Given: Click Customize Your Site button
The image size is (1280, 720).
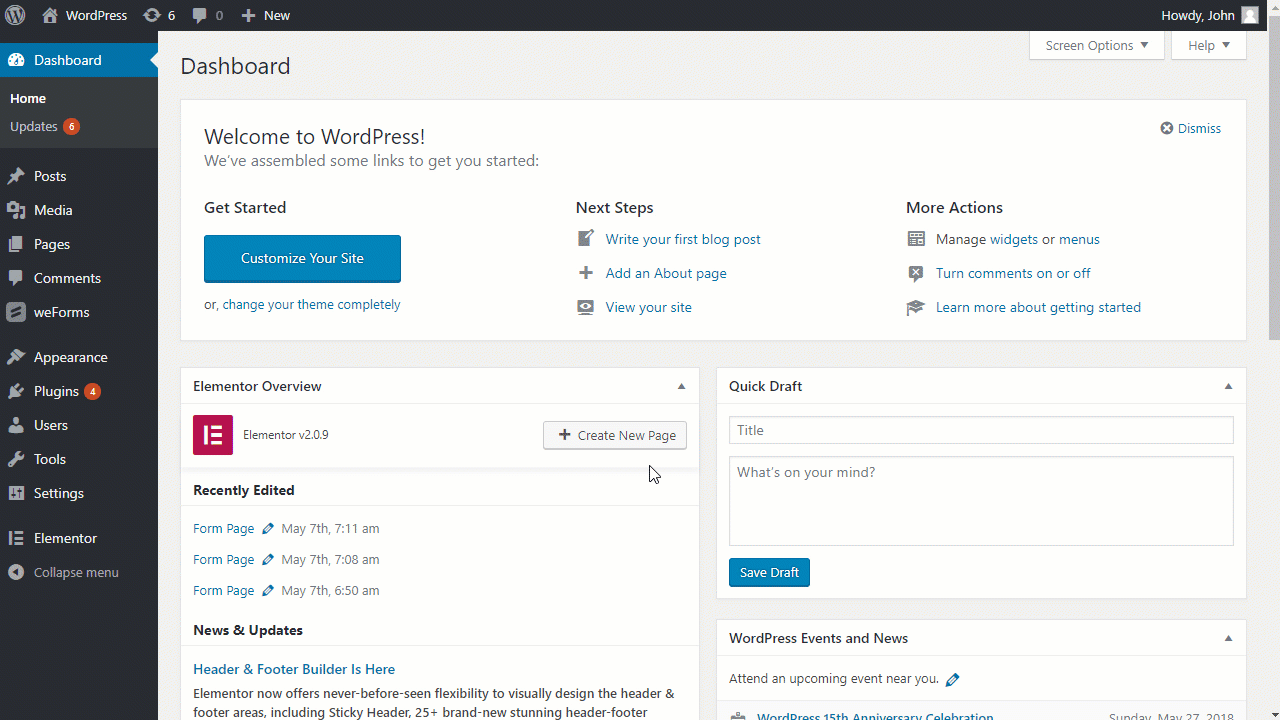Looking at the screenshot, I should [302, 259].
